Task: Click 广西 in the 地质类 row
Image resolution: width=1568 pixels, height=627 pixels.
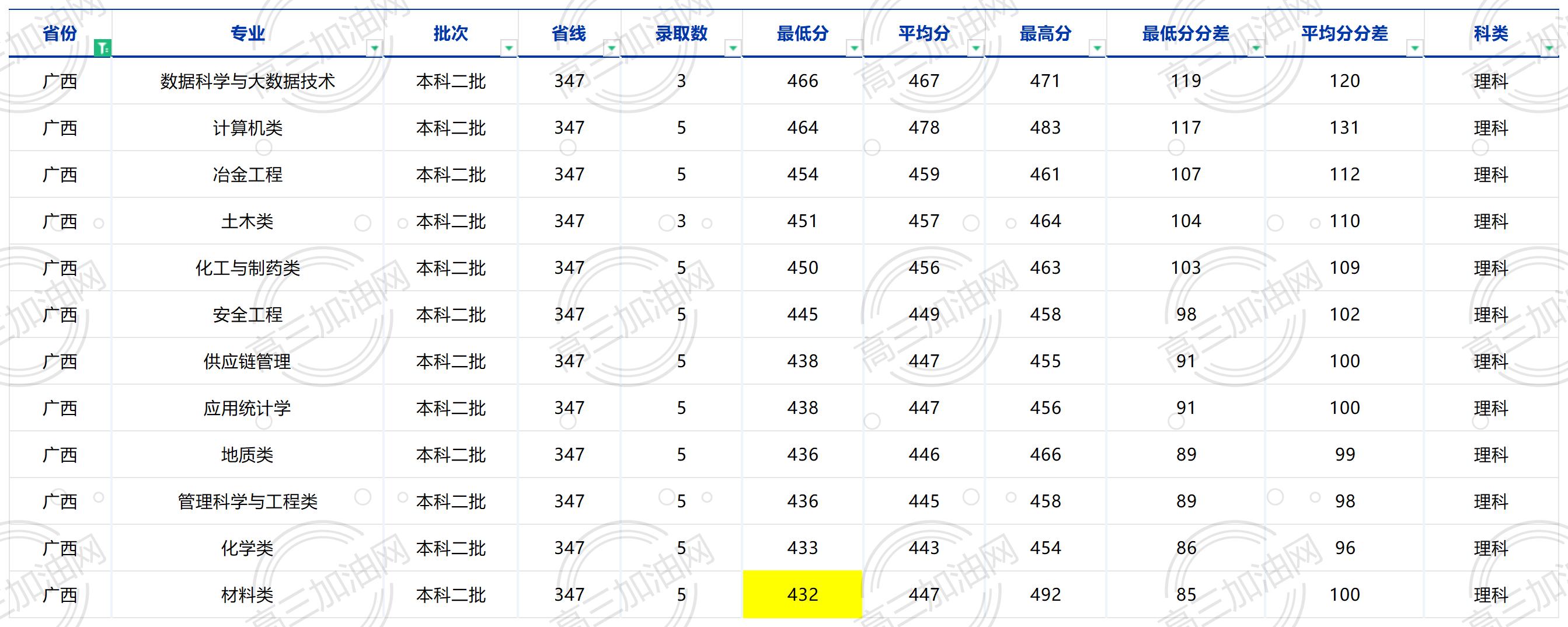Action: coord(60,454)
